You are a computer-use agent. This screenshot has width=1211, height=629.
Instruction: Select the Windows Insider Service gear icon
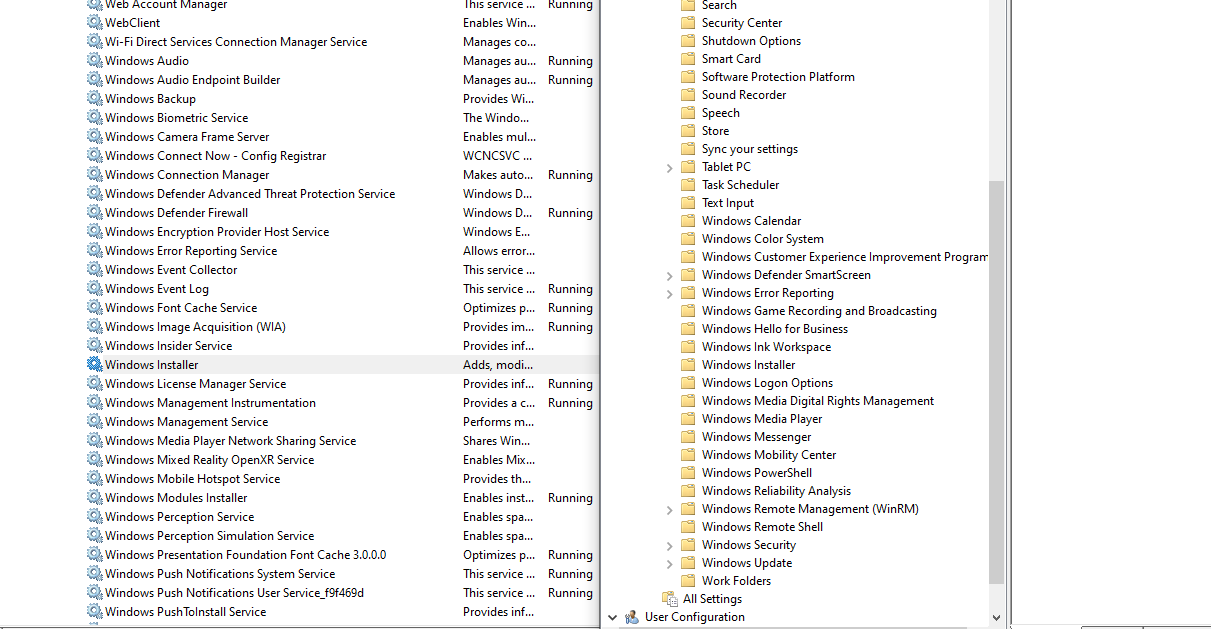pos(95,346)
